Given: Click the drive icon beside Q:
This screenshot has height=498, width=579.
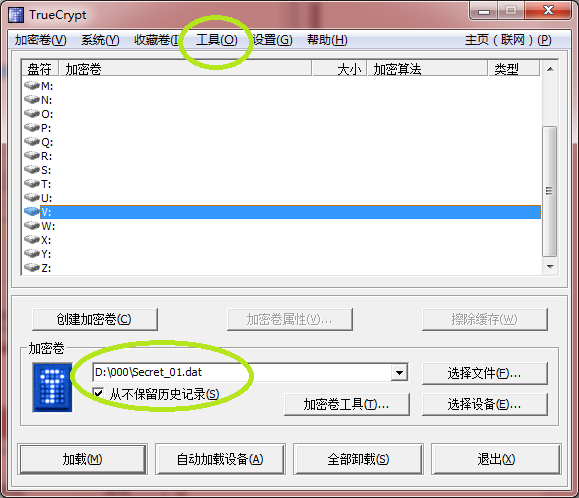Looking at the screenshot, I should coord(32,141).
